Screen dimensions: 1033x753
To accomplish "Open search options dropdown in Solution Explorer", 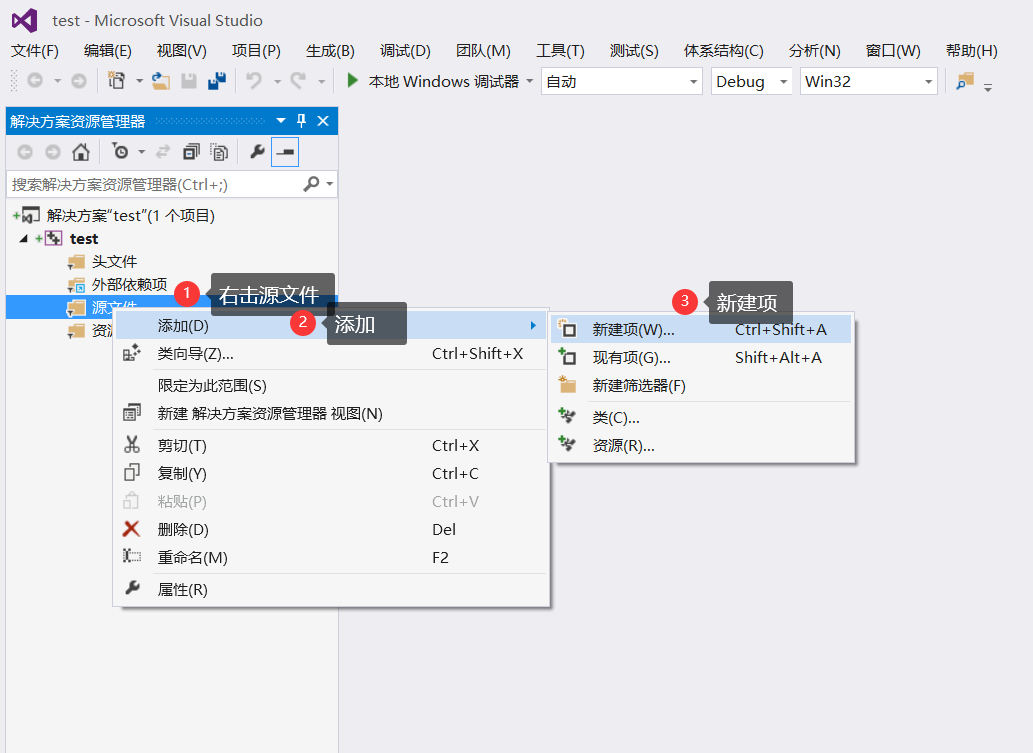I will [x=329, y=184].
